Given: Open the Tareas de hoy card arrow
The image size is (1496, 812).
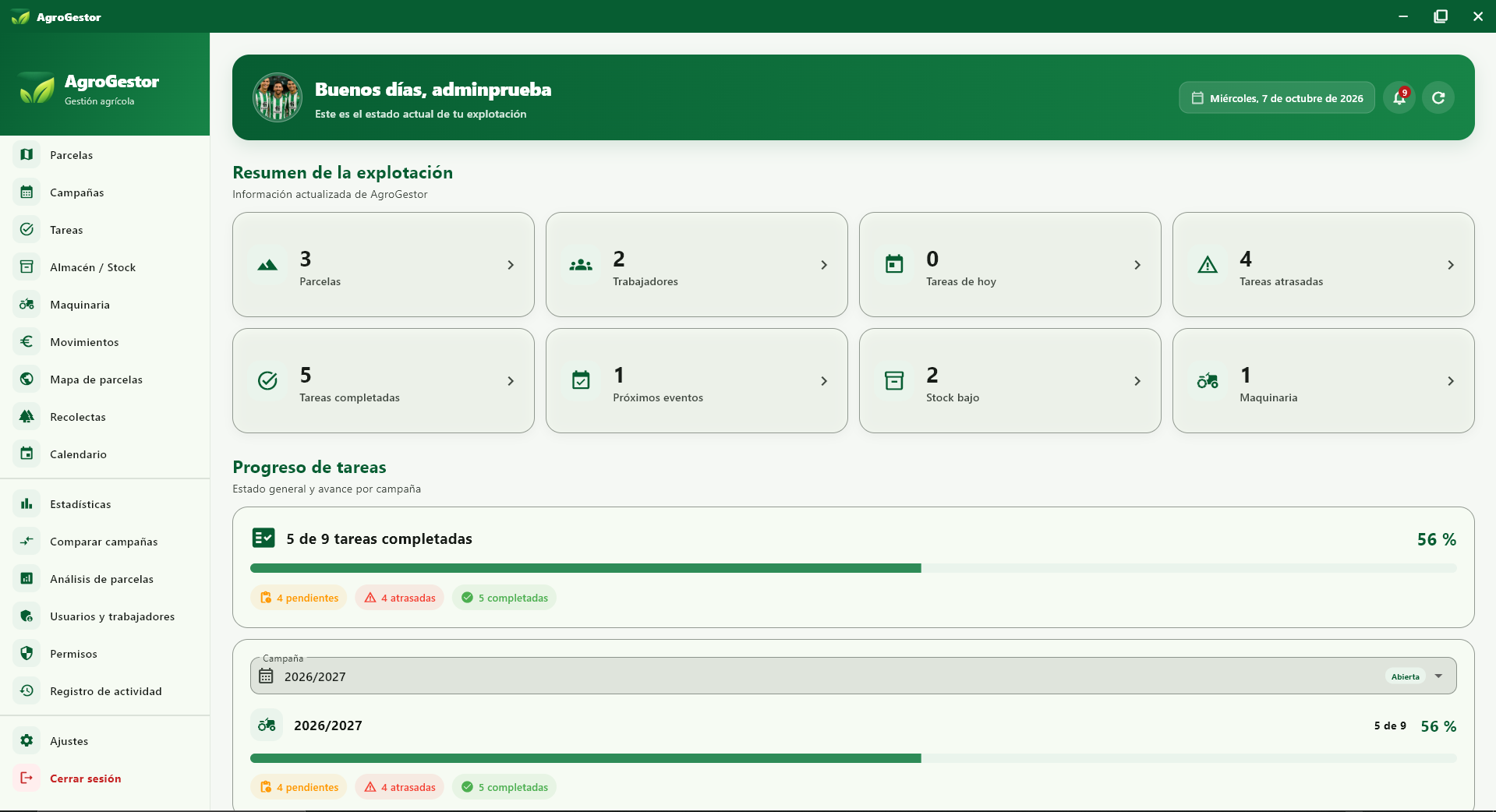Looking at the screenshot, I should click(1137, 265).
